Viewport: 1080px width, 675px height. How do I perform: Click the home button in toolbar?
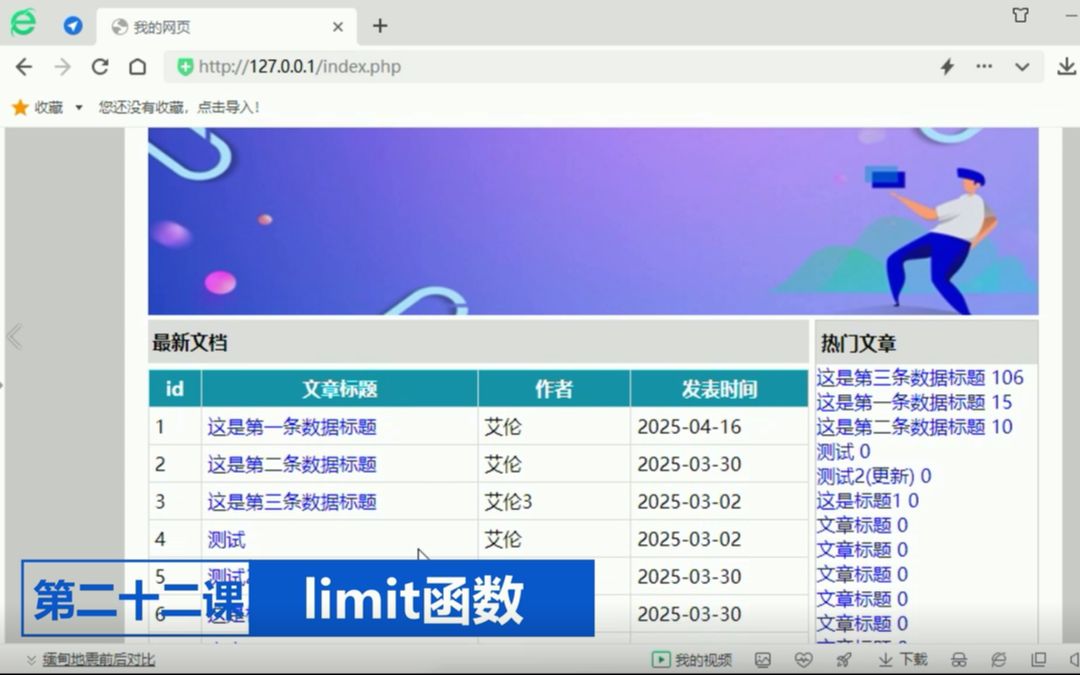(137, 67)
